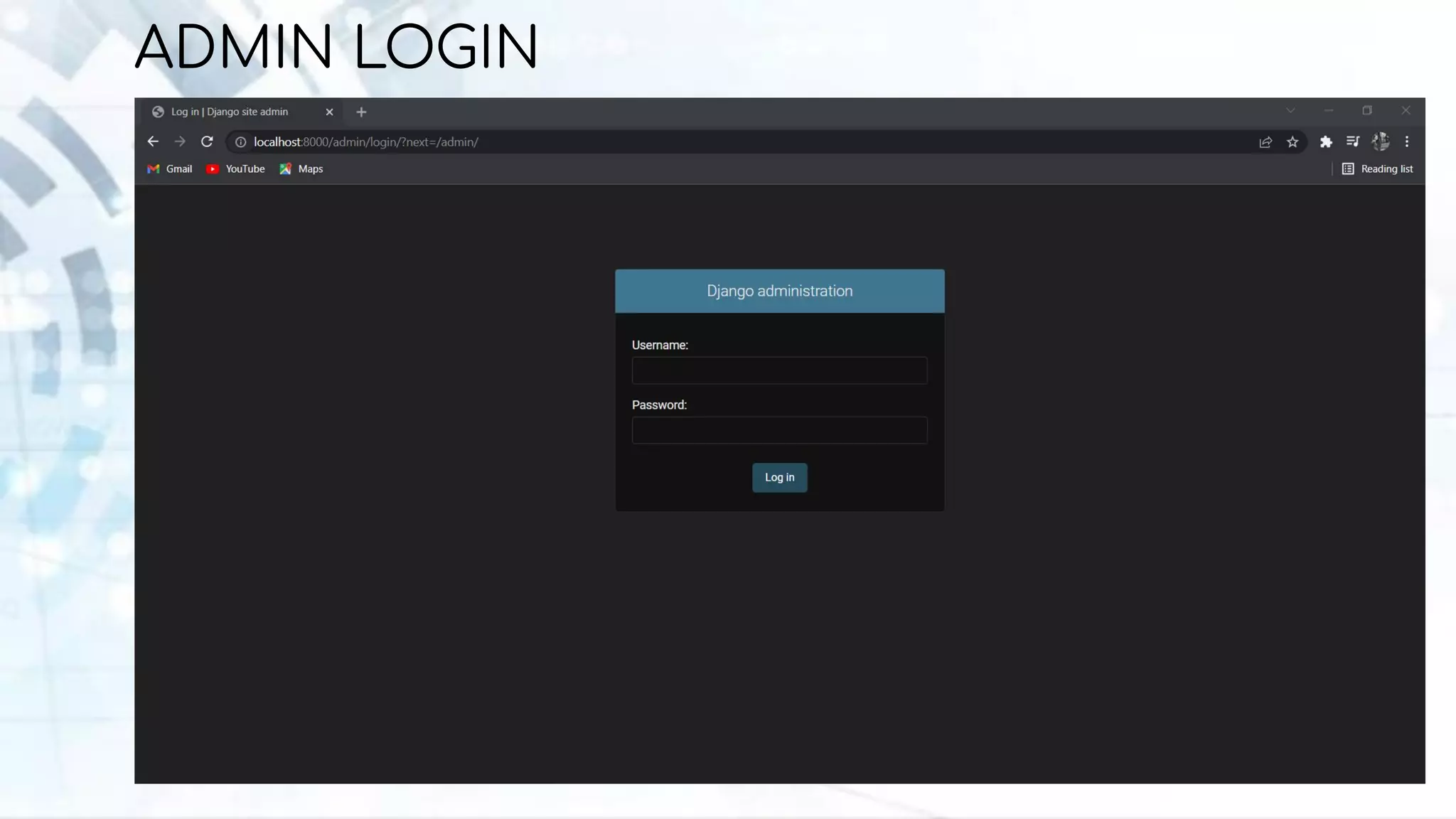
Task: Close the Django site admin tab
Action: pyautogui.click(x=329, y=112)
